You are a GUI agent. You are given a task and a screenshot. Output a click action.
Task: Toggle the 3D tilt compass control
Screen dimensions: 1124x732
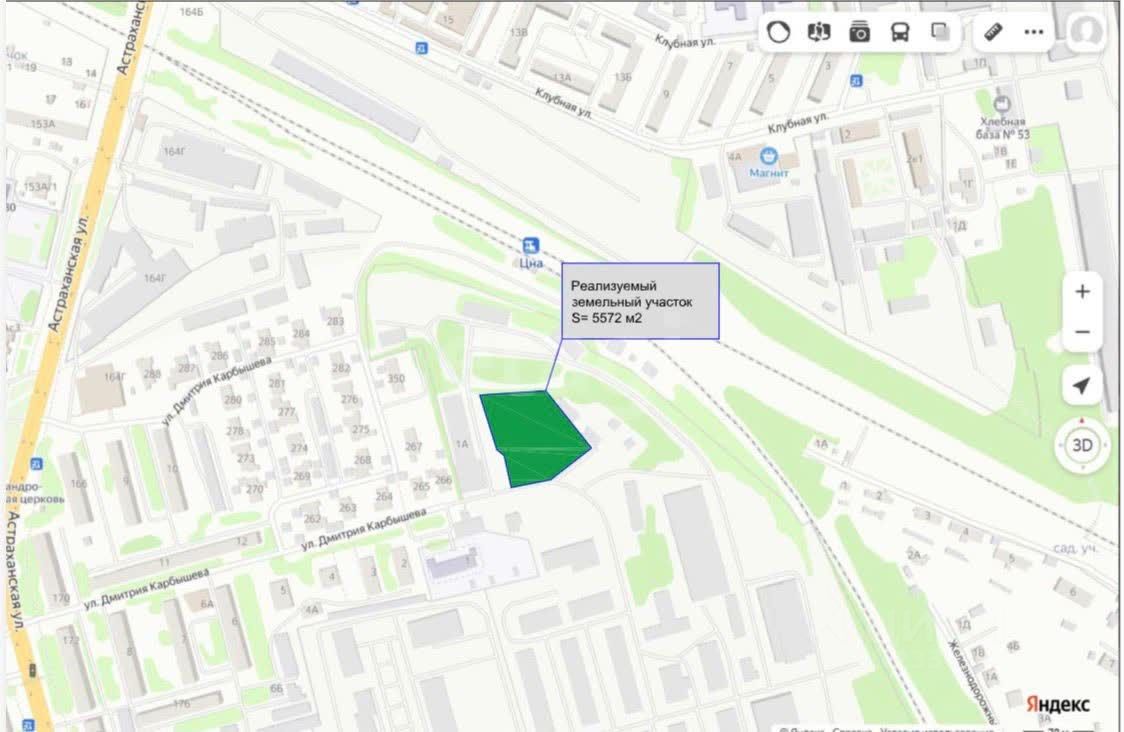point(1082,445)
